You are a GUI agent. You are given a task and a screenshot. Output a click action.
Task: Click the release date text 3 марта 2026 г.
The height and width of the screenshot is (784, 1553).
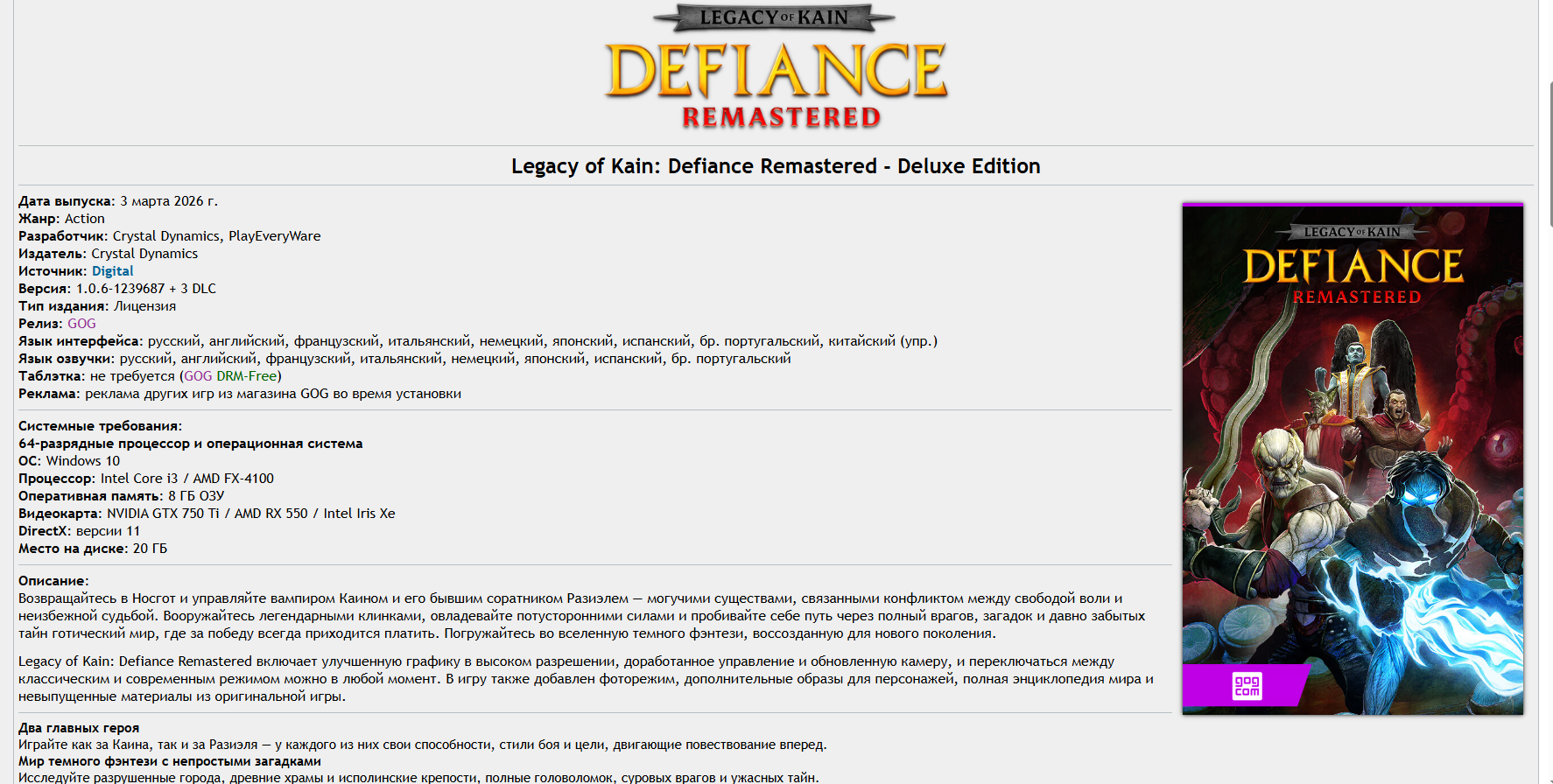pyautogui.click(x=169, y=201)
